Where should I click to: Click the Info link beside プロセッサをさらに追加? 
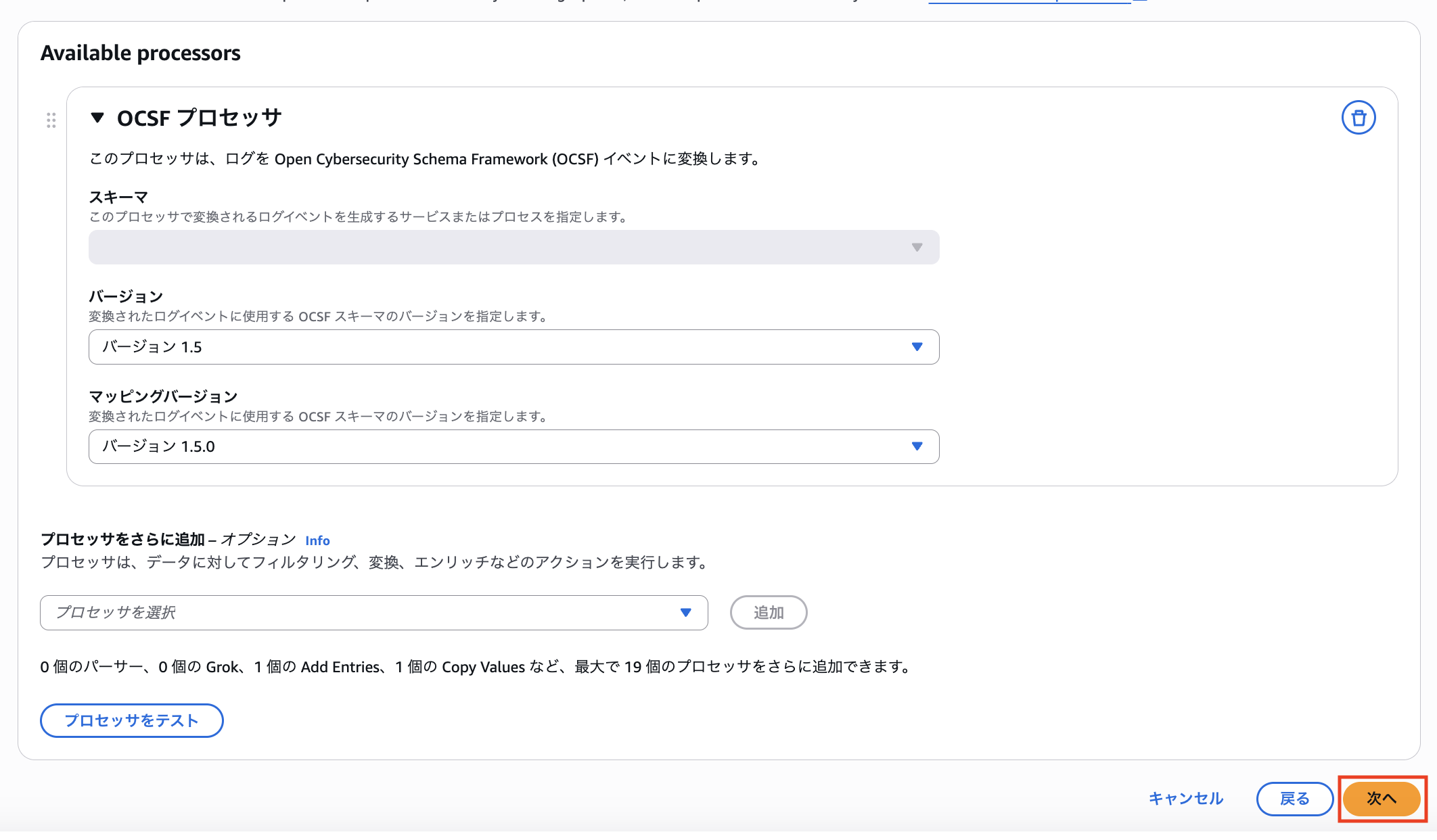(x=317, y=540)
